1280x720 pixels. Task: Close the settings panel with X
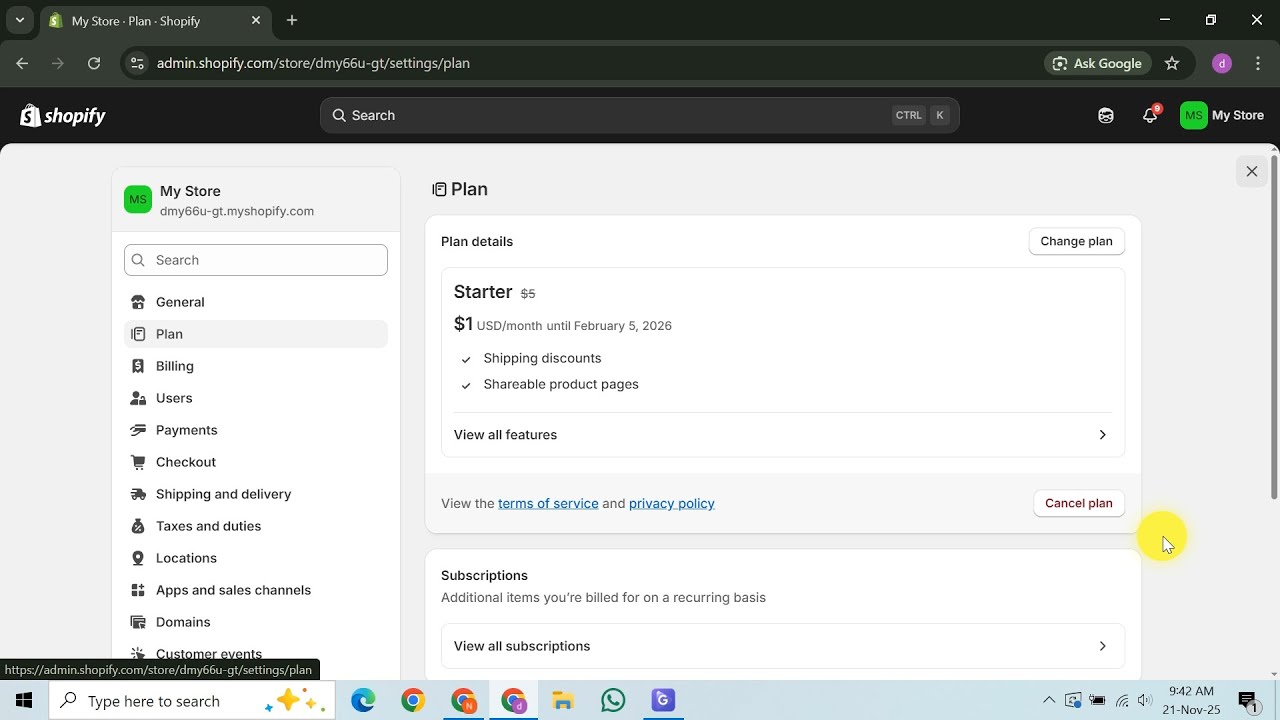click(1252, 172)
